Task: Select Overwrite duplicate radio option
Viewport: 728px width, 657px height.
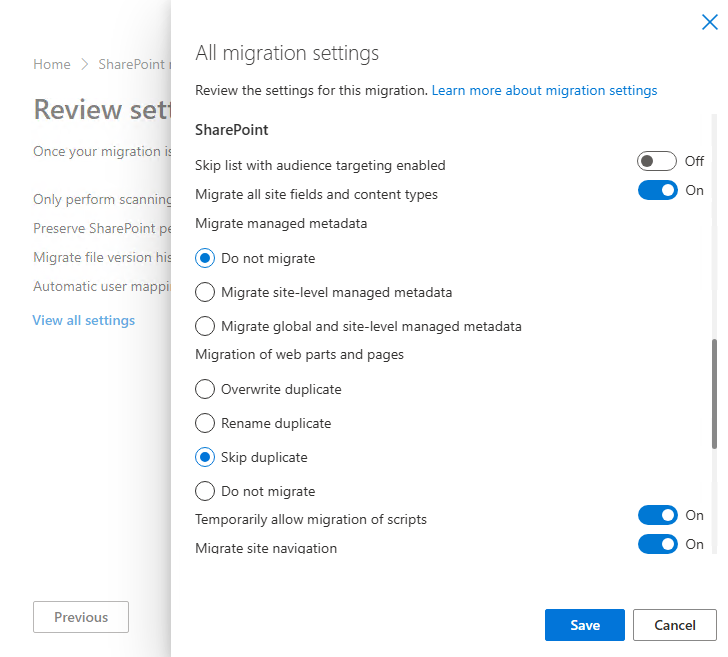Action: tap(205, 389)
